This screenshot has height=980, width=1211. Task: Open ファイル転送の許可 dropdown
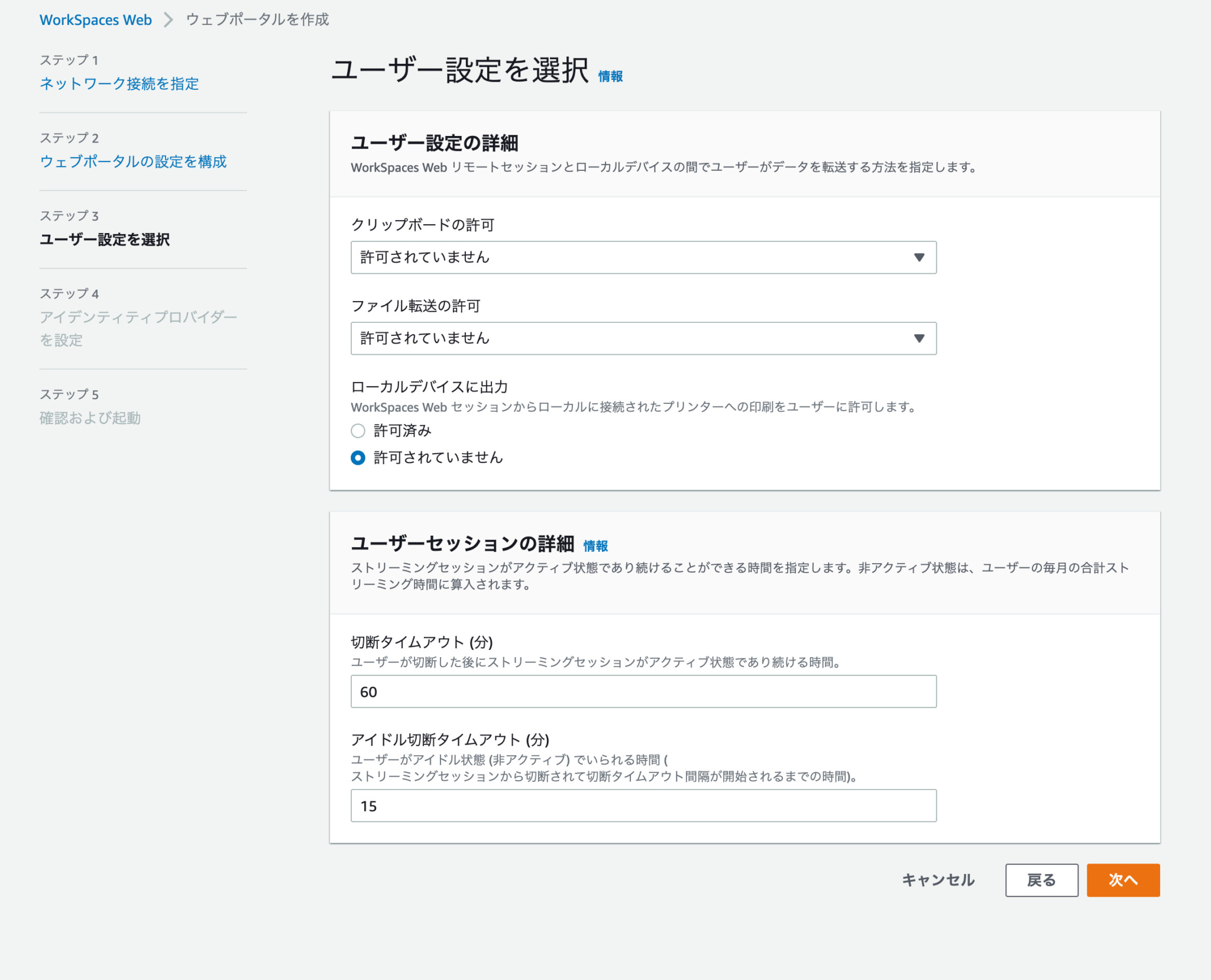(x=643, y=338)
